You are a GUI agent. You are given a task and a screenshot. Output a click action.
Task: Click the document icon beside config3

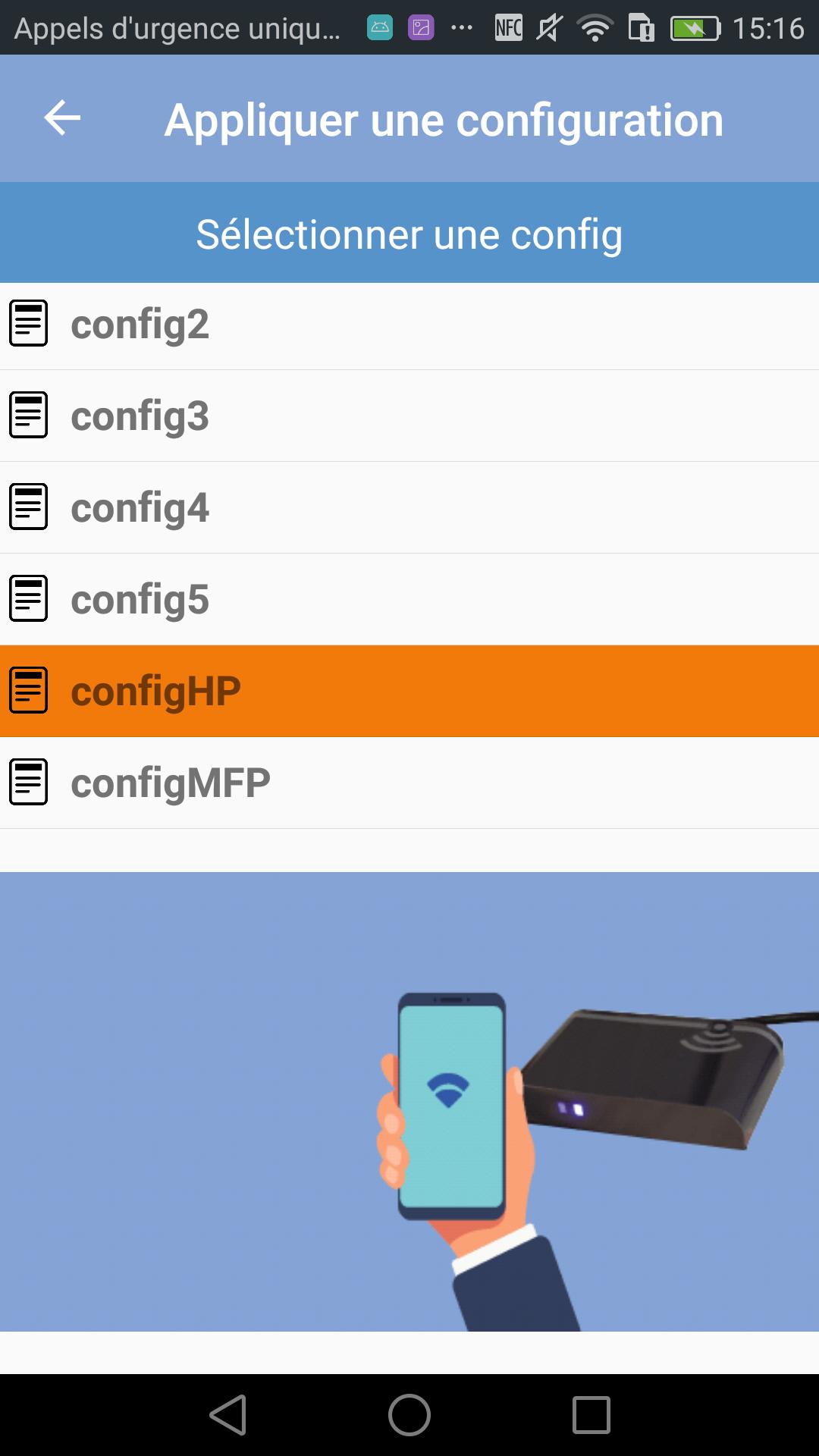pos(29,415)
